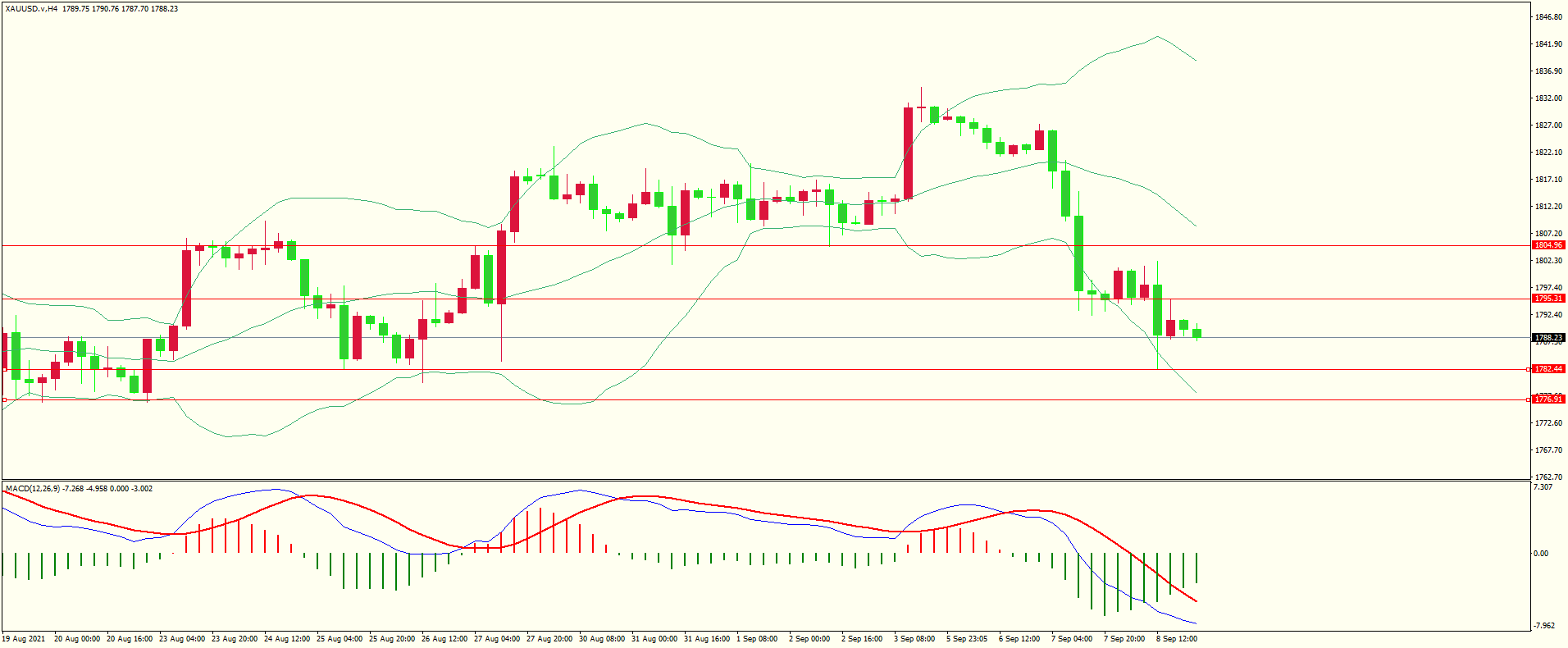Click the 1846.80 price scale label
This screenshot has height=648, width=1568.
tap(1548, 17)
